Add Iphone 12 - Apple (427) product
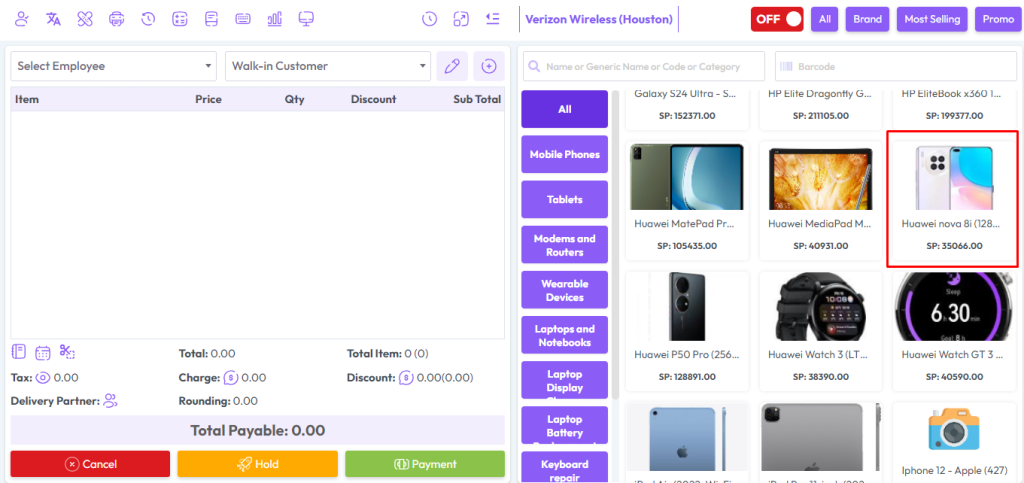The width and height of the screenshot is (1024, 483). pos(955,443)
